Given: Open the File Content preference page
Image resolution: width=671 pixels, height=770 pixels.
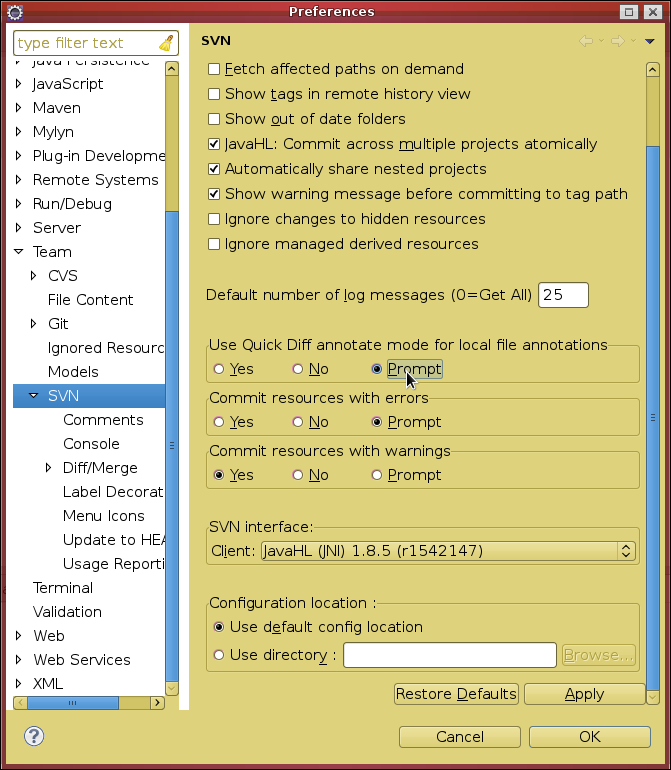Looking at the screenshot, I should pyautogui.click(x=90, y=300).
